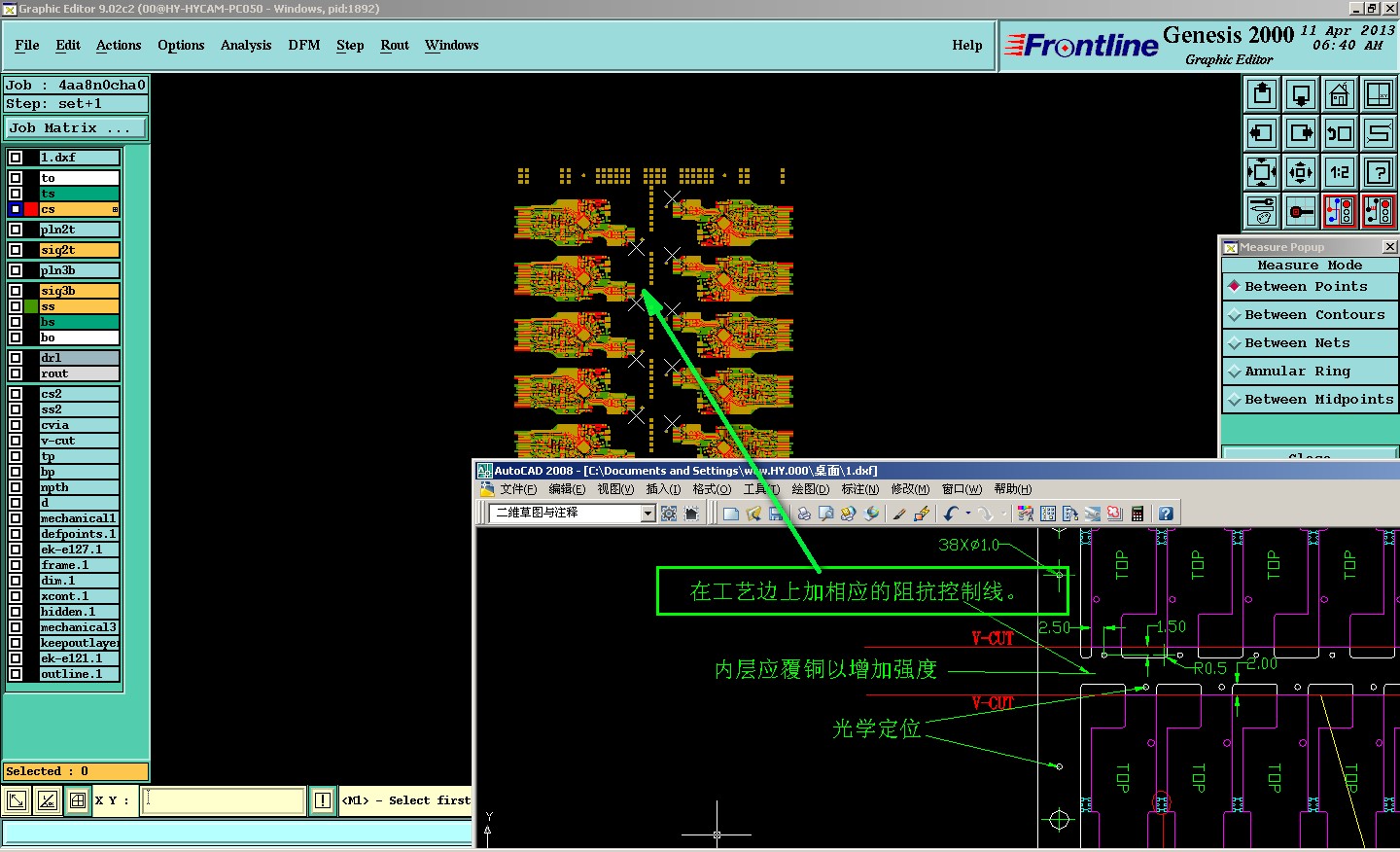Toggle checkbox for layer outline.1
This screenshot has width=1400, height=852.
(x=16, y=674)
